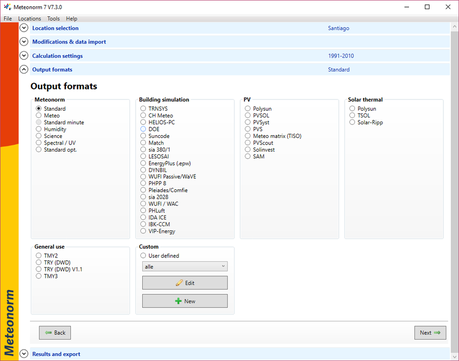Select the WUFI Passive/WaVE format
Viewport: 459px width, 361px height.
click(143, 176)
